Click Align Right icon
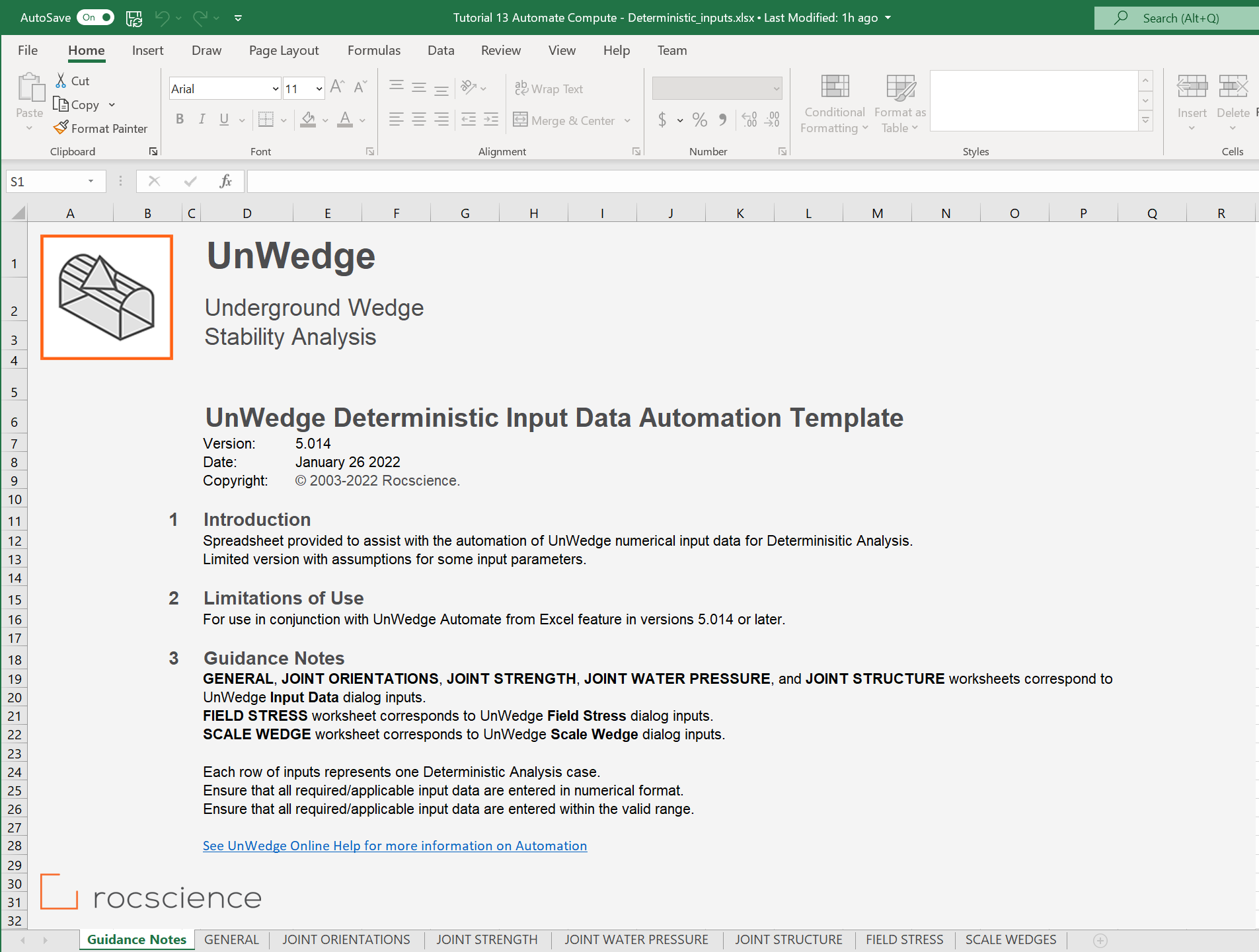1259x952 pixels. [x=441, y=120]
